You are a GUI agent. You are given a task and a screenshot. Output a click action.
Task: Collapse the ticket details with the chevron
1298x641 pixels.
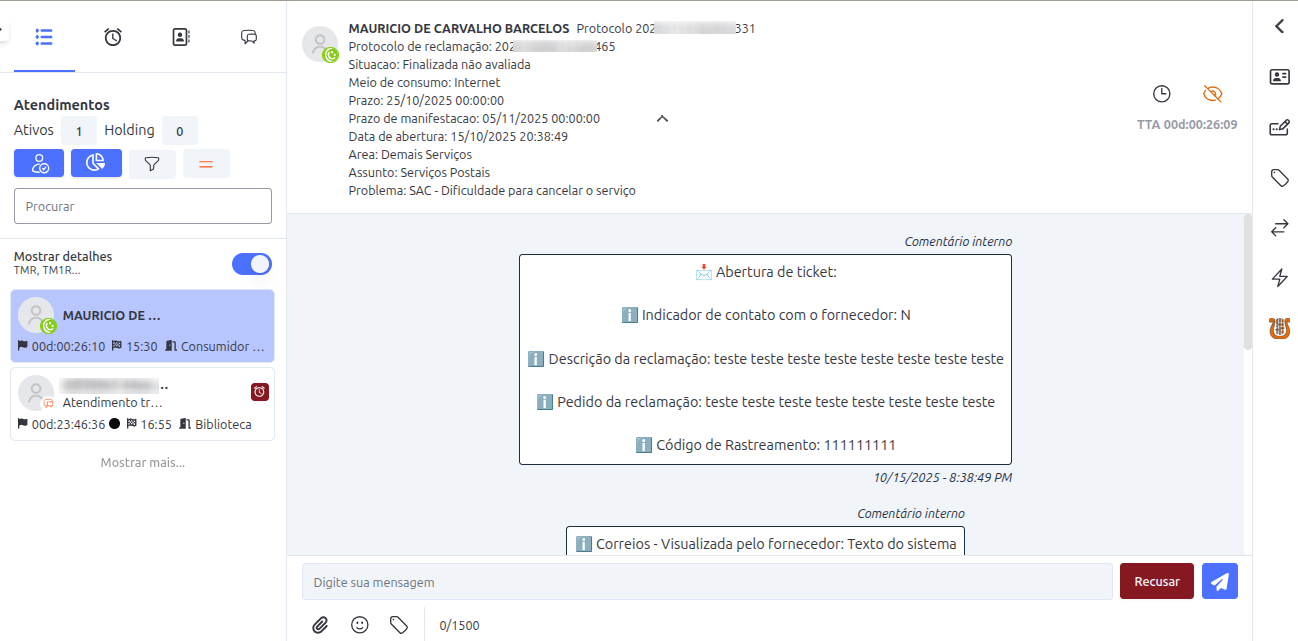coord(662,117)
